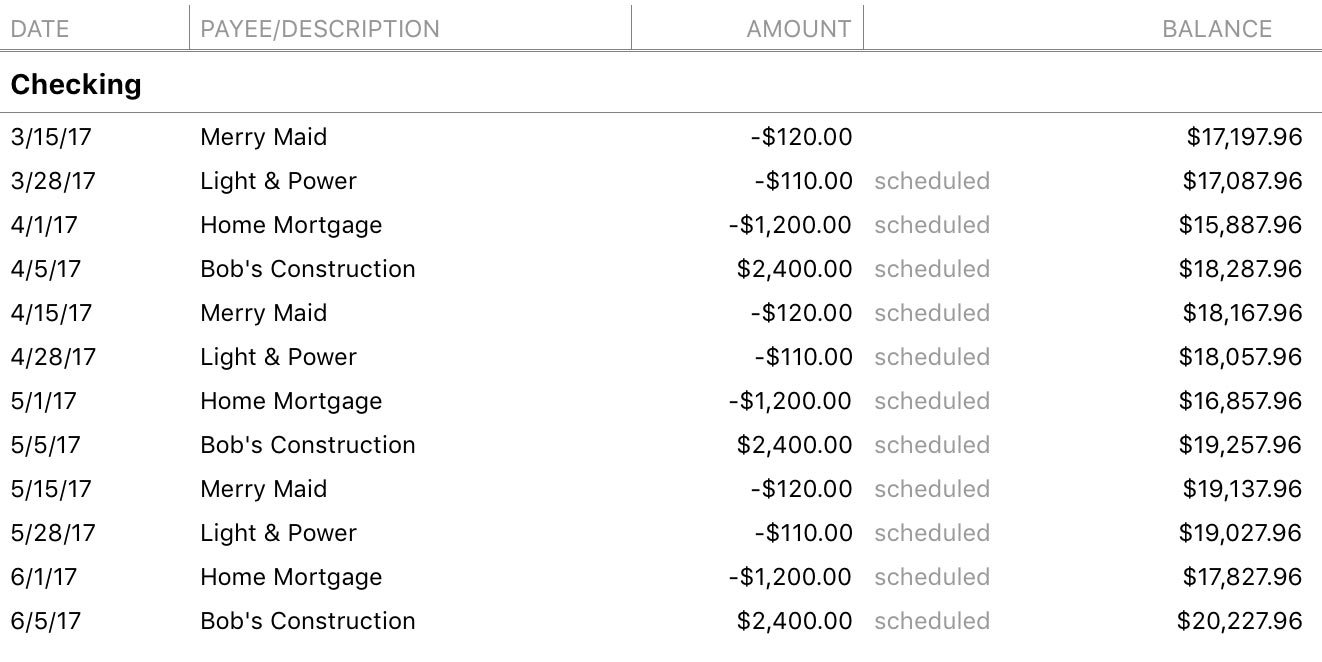Select Merry Maid payment dated 5/15/17

[x=263, y=489]
